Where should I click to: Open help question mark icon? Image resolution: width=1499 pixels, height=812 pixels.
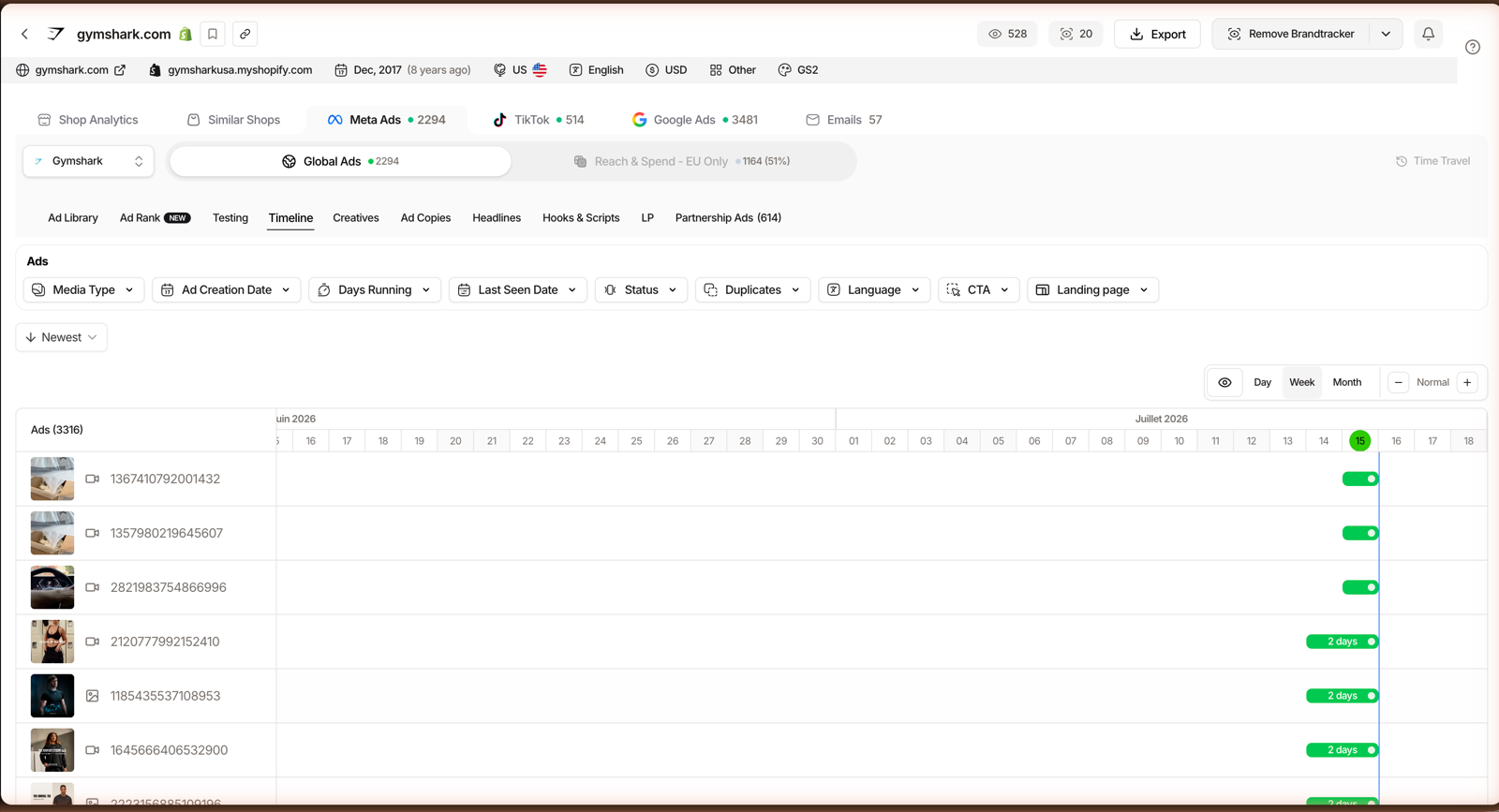[x=1473, y=47]
